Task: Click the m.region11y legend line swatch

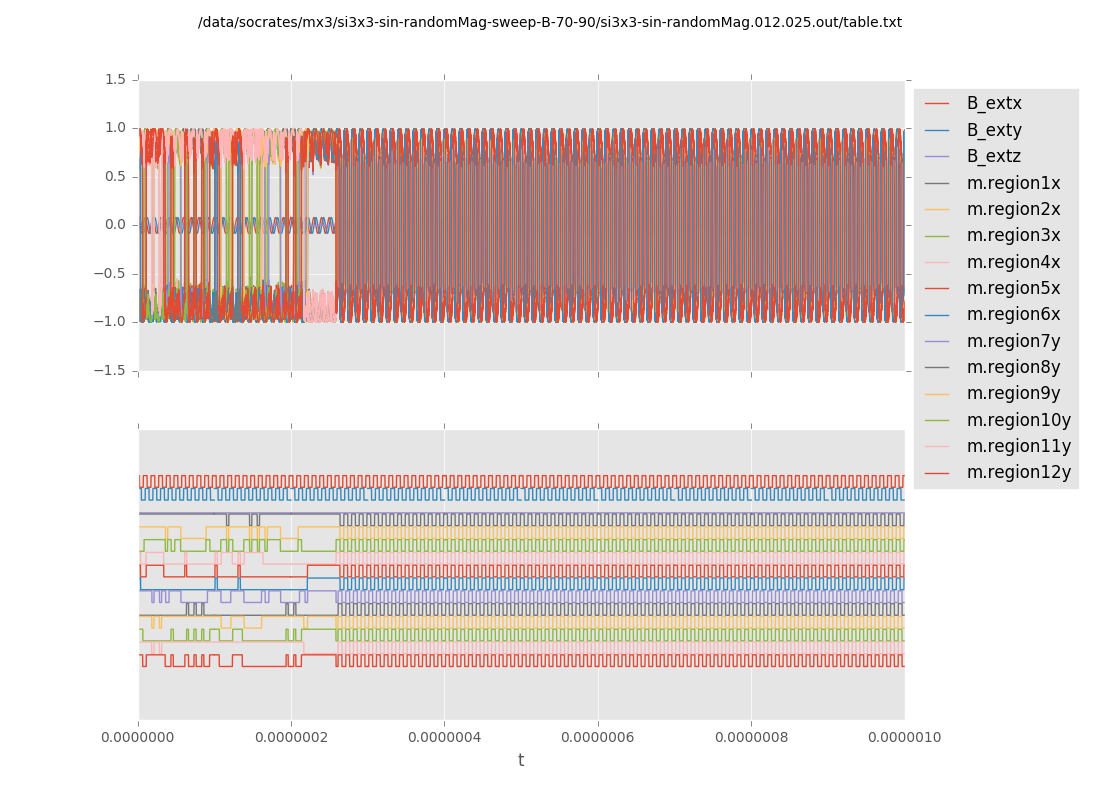Action: coord(937,447)
